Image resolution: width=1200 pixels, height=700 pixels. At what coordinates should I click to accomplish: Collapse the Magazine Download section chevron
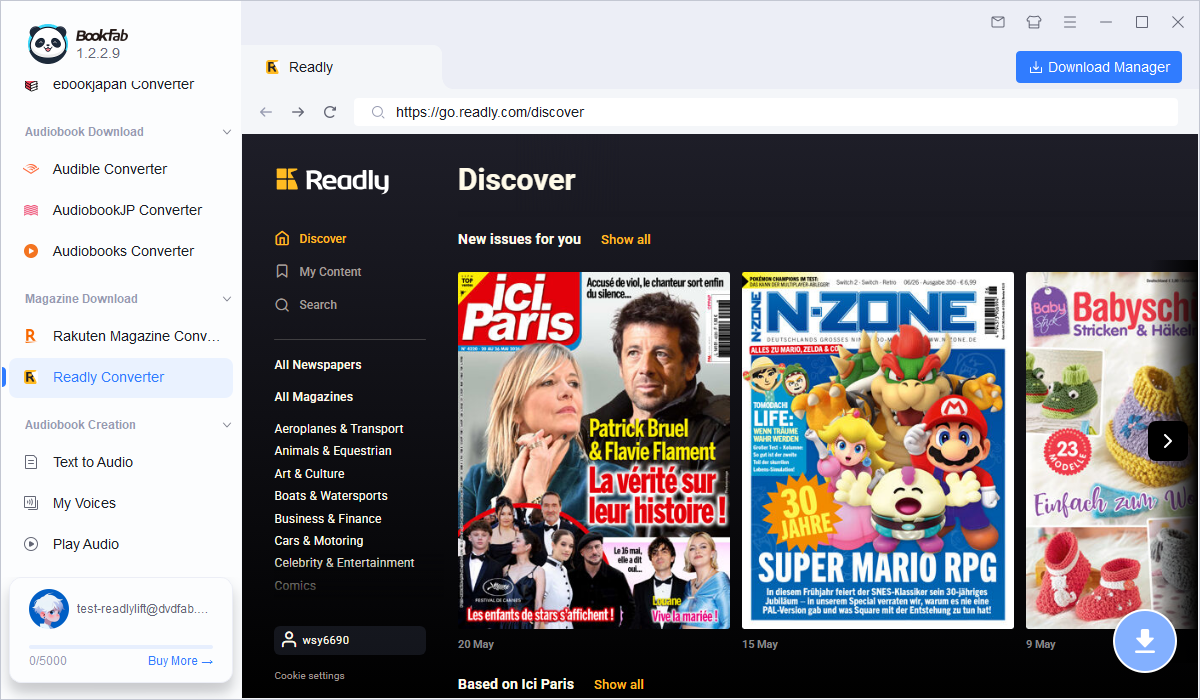[226, 299]
